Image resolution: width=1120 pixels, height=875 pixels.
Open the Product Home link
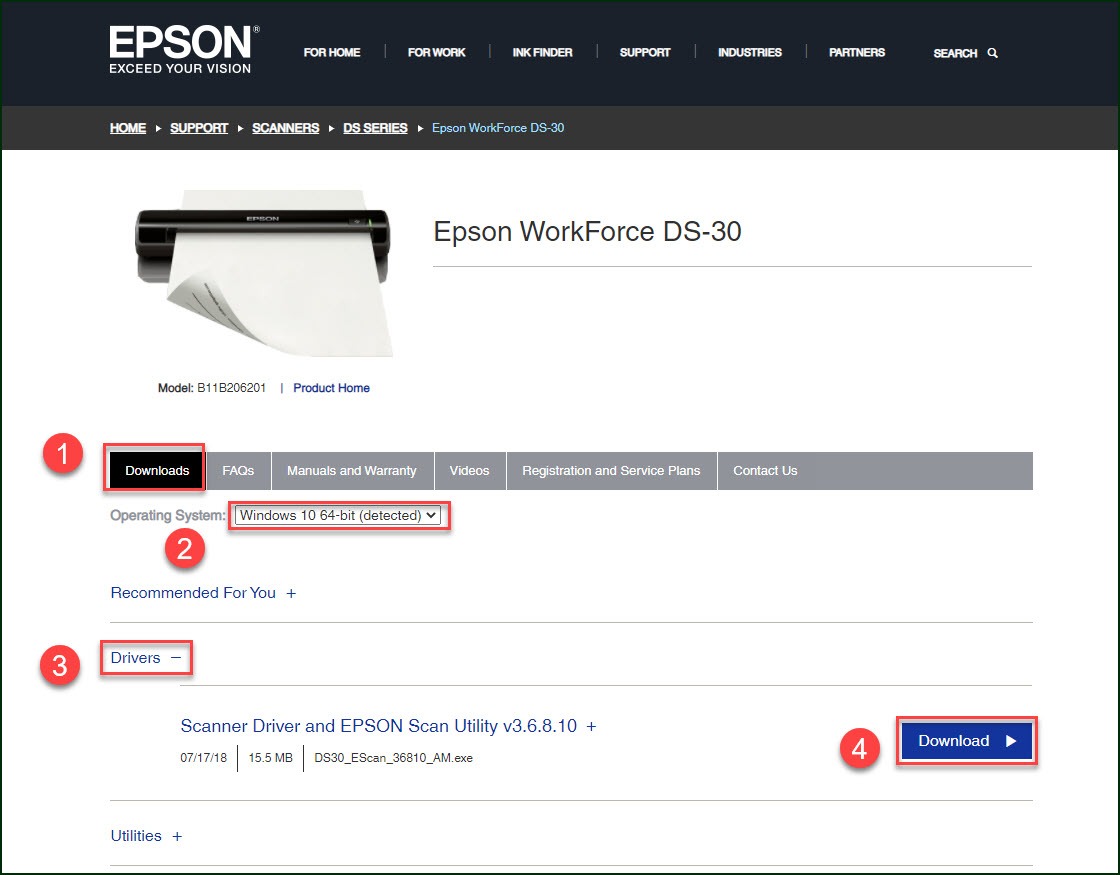coord(331,388)
